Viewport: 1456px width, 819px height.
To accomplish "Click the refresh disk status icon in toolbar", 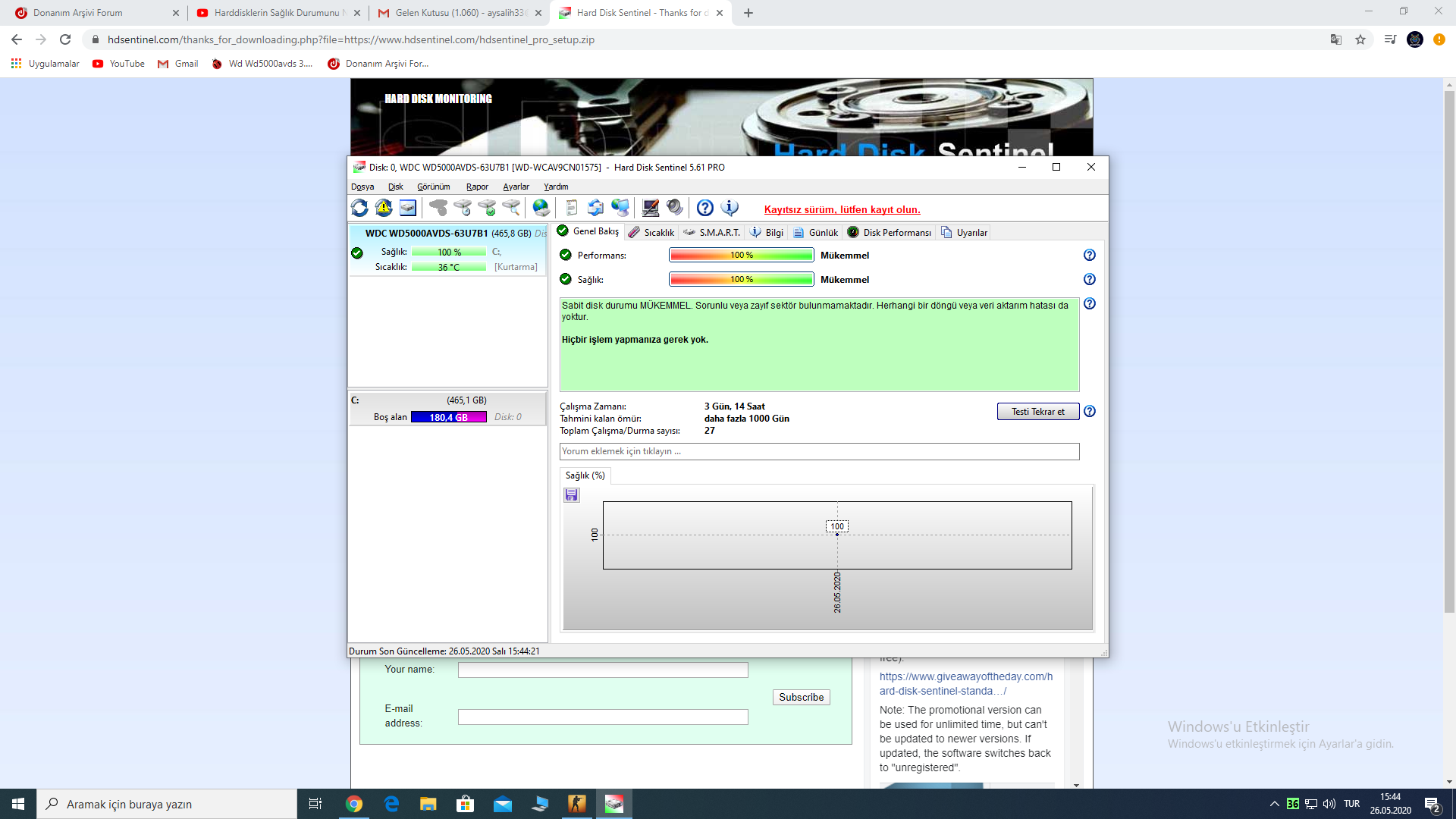I will [x=359, y=208].
